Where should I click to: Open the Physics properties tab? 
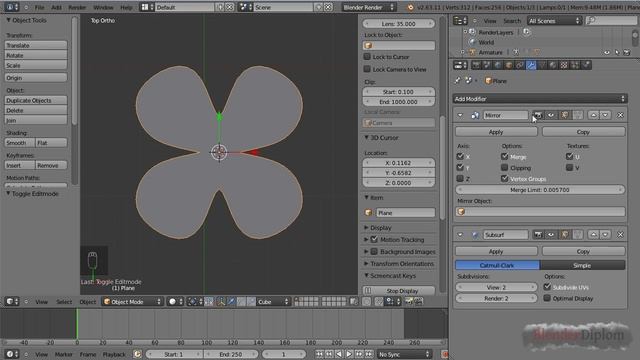coord(586,65)
